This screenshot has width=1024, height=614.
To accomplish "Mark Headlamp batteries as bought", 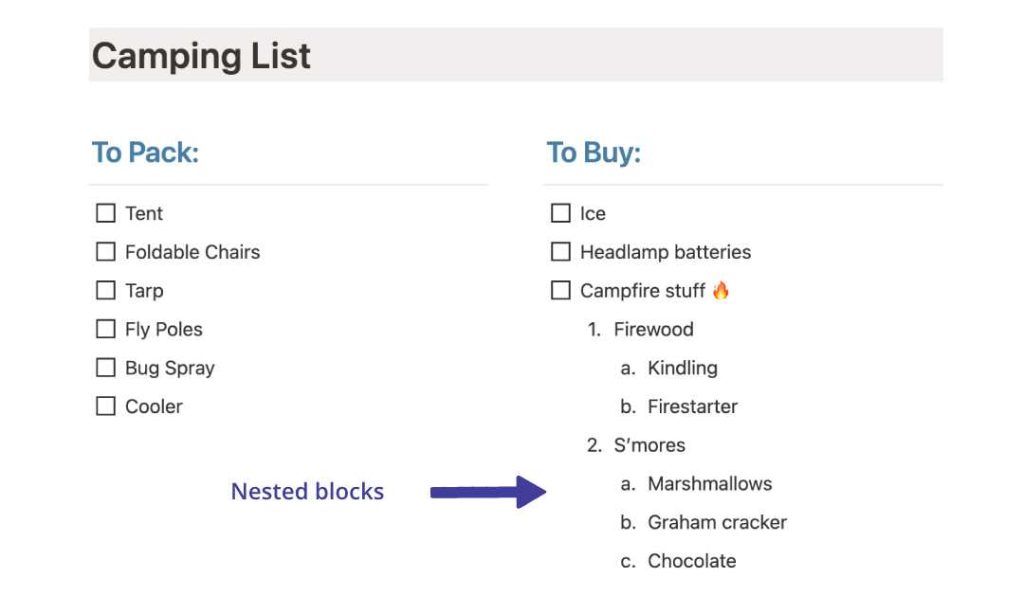I will [x=560, y=251].
